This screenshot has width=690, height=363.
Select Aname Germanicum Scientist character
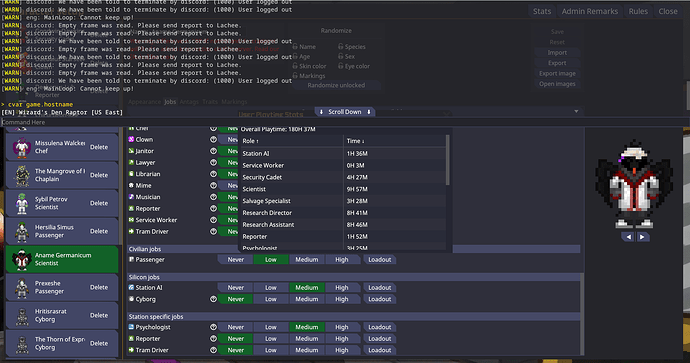62,259
